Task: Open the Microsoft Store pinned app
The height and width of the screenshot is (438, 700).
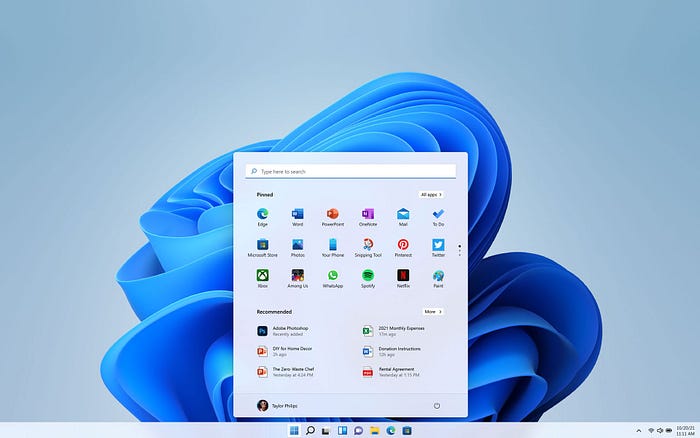Action: [262, 244]
